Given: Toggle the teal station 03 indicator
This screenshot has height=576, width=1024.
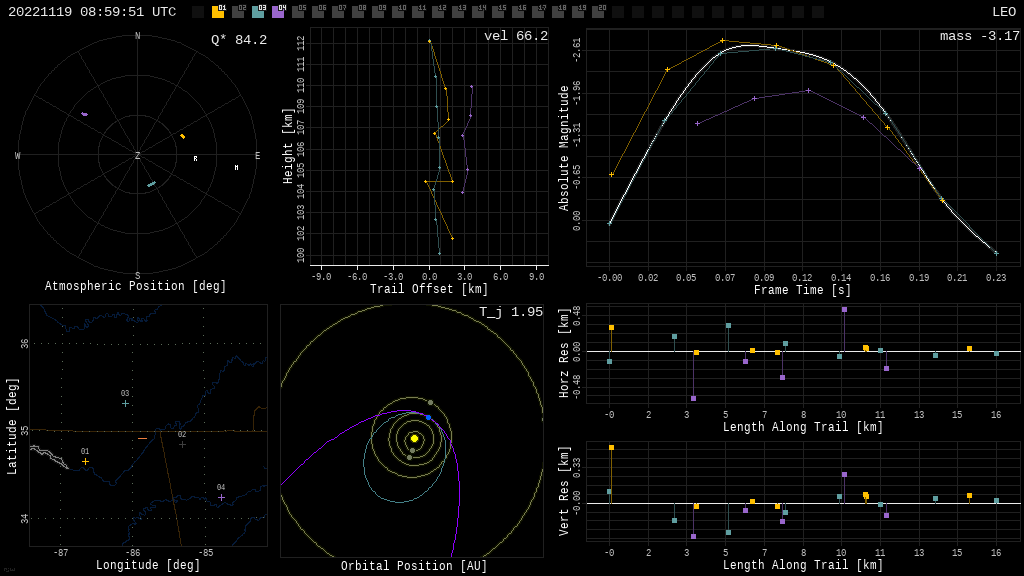Looking at the screenshot, I should pos(258,12).
